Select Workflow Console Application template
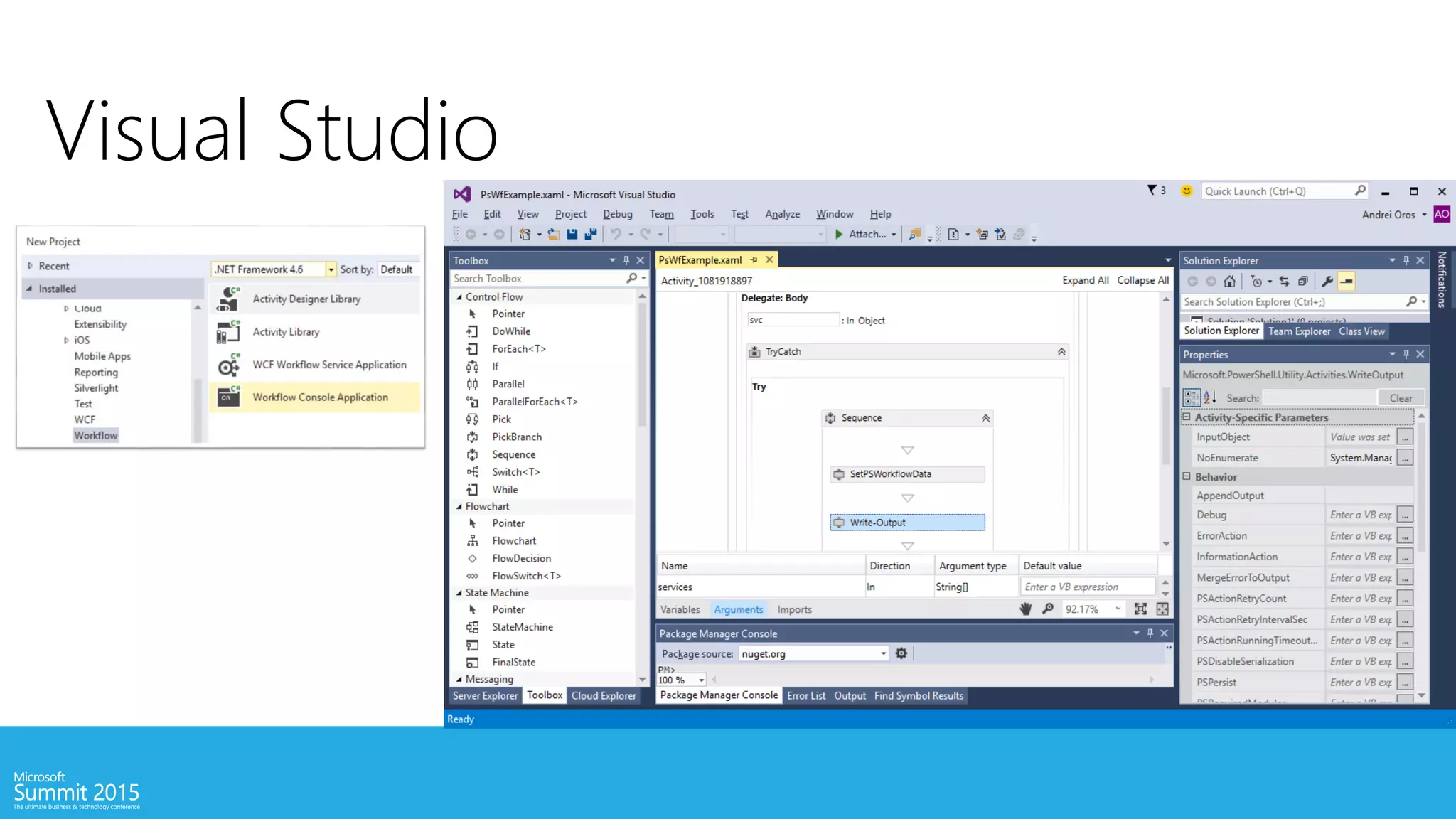The image size is (1456, 819). click(x=315, y=397)
